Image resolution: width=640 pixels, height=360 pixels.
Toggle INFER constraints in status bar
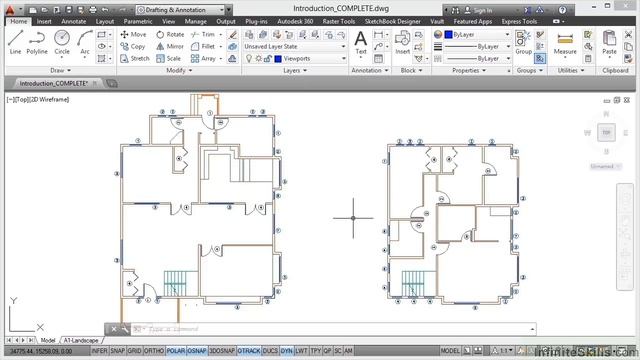(99, 351)
